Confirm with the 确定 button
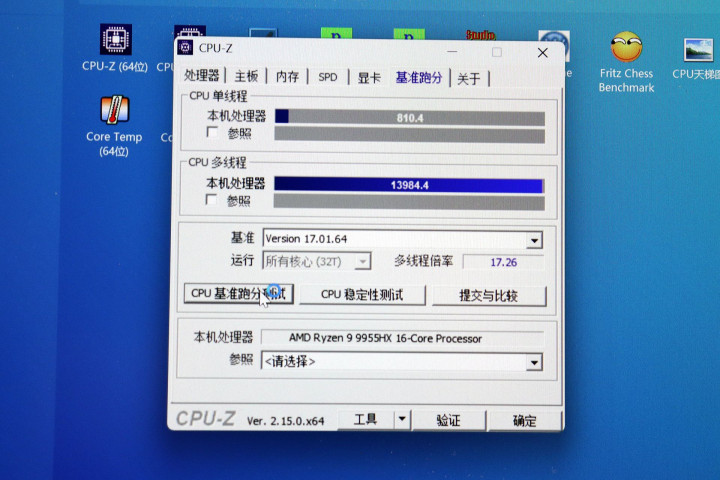720x480 pixels. point(524,421)
